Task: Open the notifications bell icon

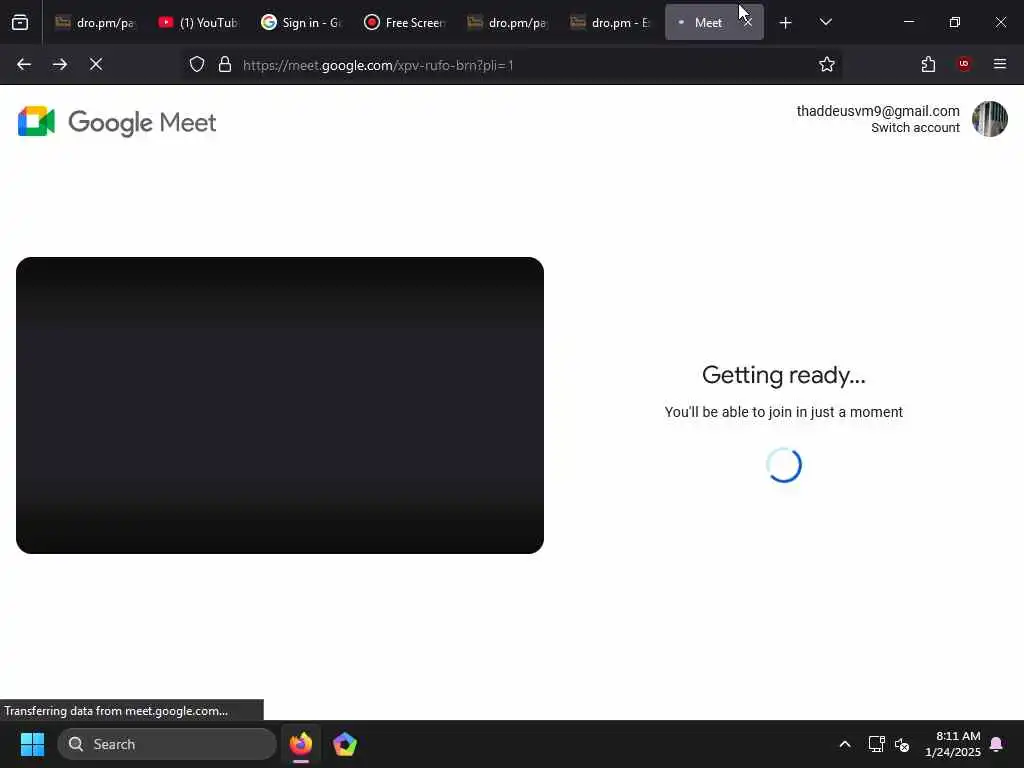Action: [997, 744]
